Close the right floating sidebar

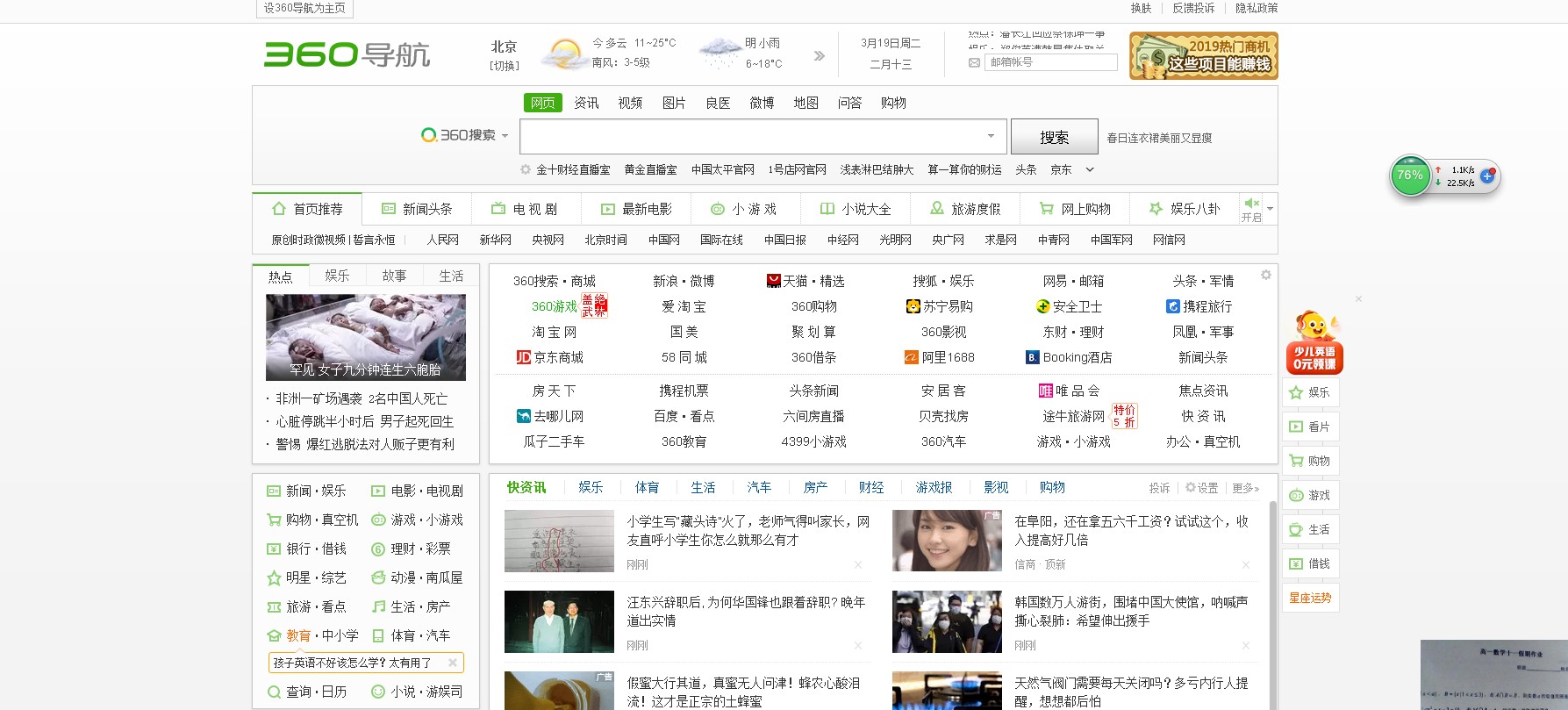point(1358,299)
